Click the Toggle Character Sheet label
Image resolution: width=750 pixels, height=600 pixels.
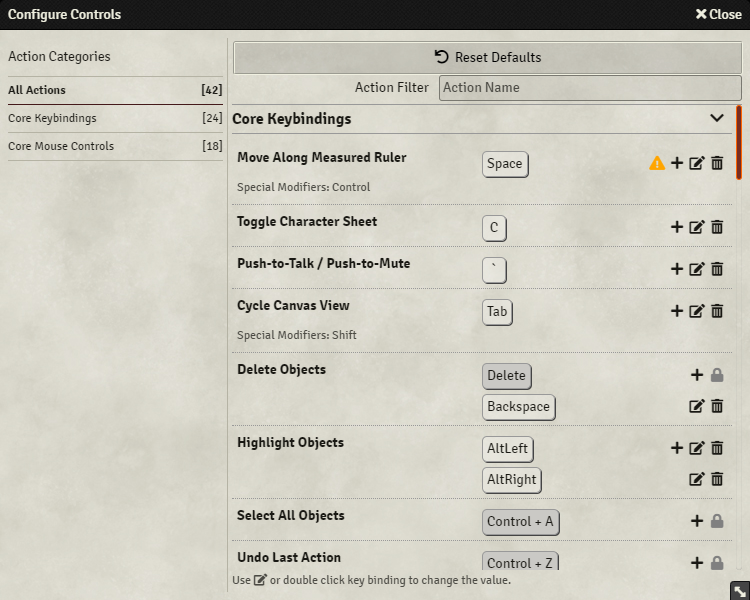[307, 222]
